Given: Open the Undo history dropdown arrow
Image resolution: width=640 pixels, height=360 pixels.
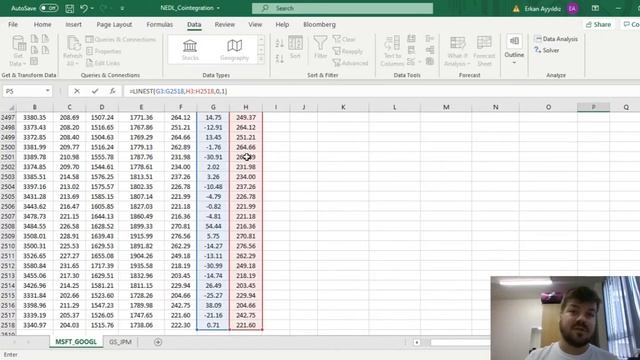Looking at the screenshot, I should [92, 8].
